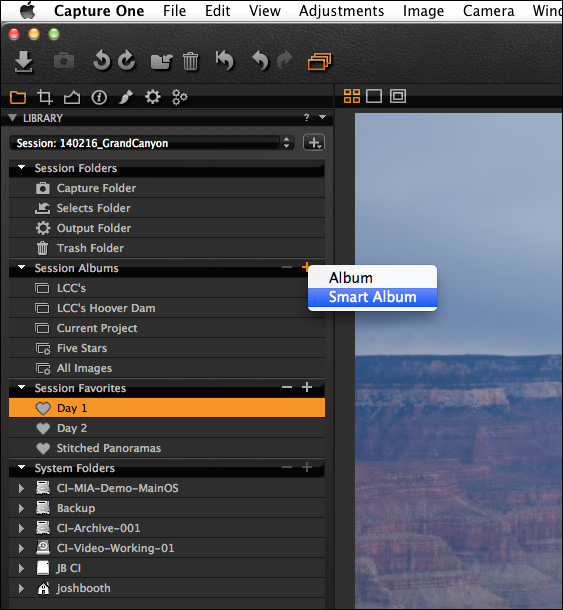Open the Crop tool tab icon

44,97
